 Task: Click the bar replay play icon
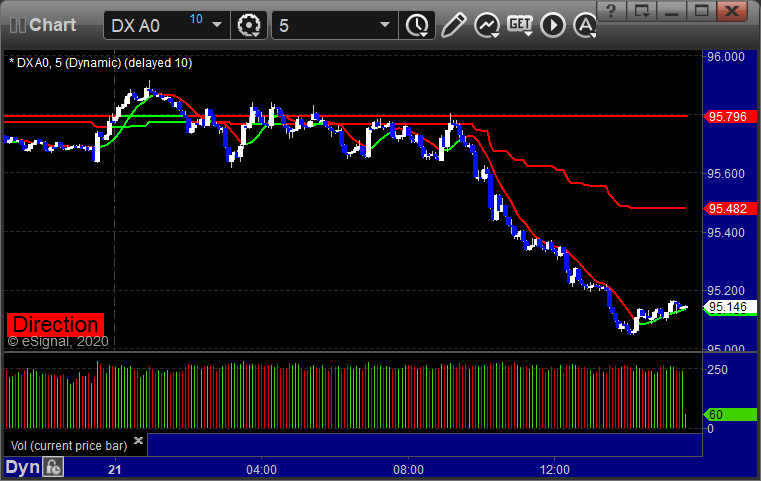click(x=553, y=25)
